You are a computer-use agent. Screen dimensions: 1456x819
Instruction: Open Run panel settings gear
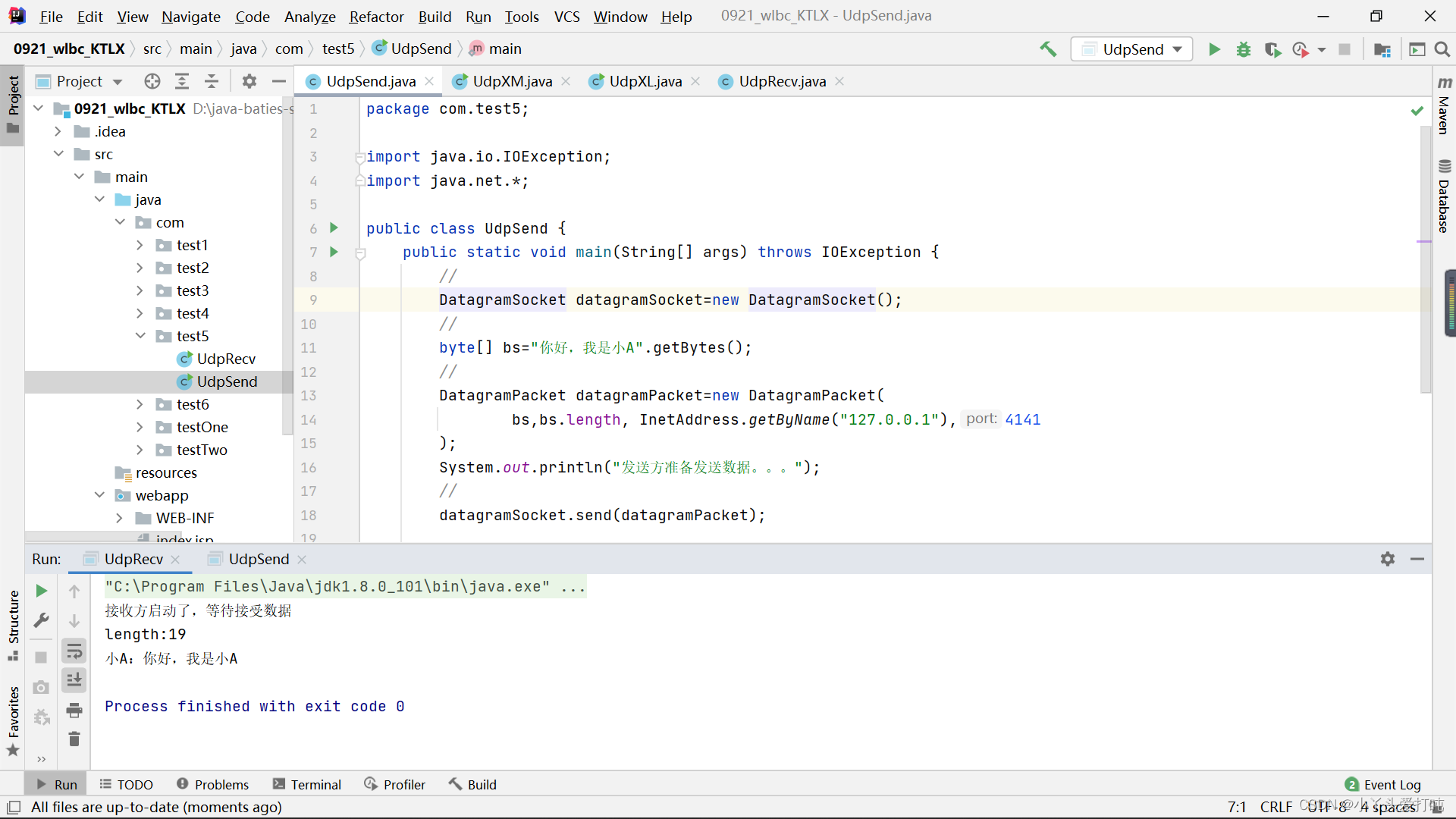coord(1388,559)
